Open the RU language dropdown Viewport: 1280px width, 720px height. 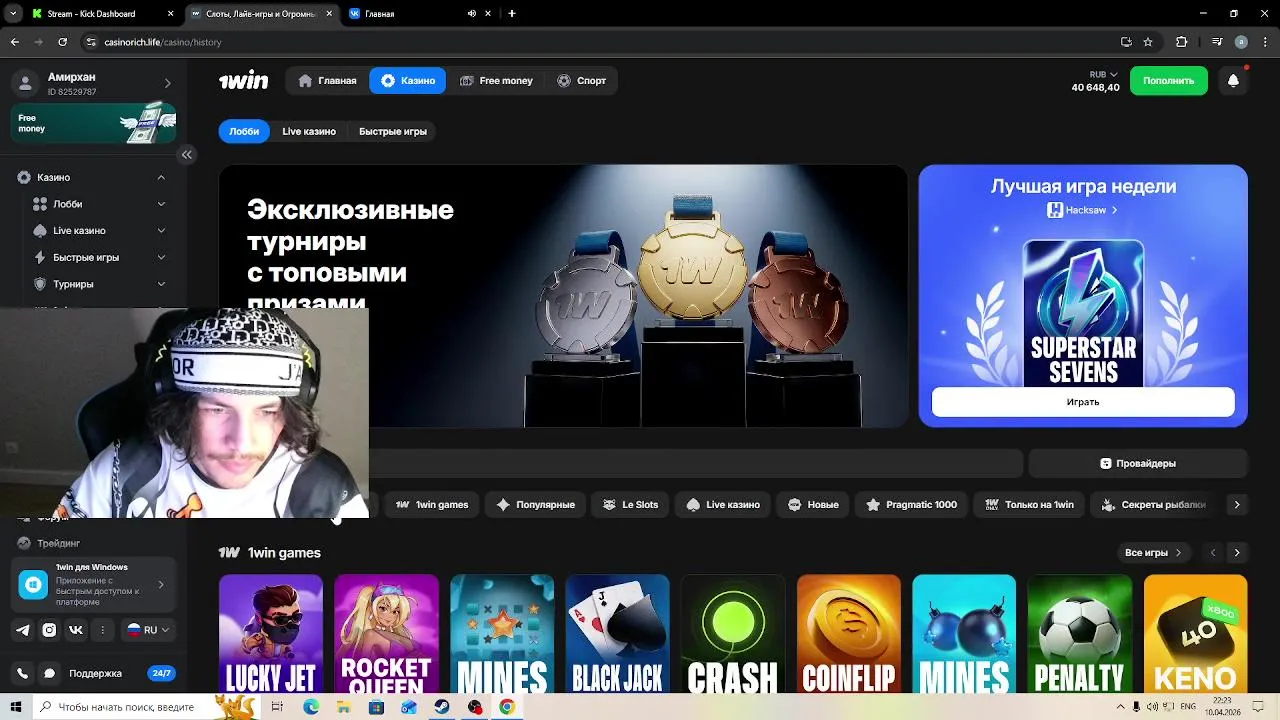click(148, 630)
